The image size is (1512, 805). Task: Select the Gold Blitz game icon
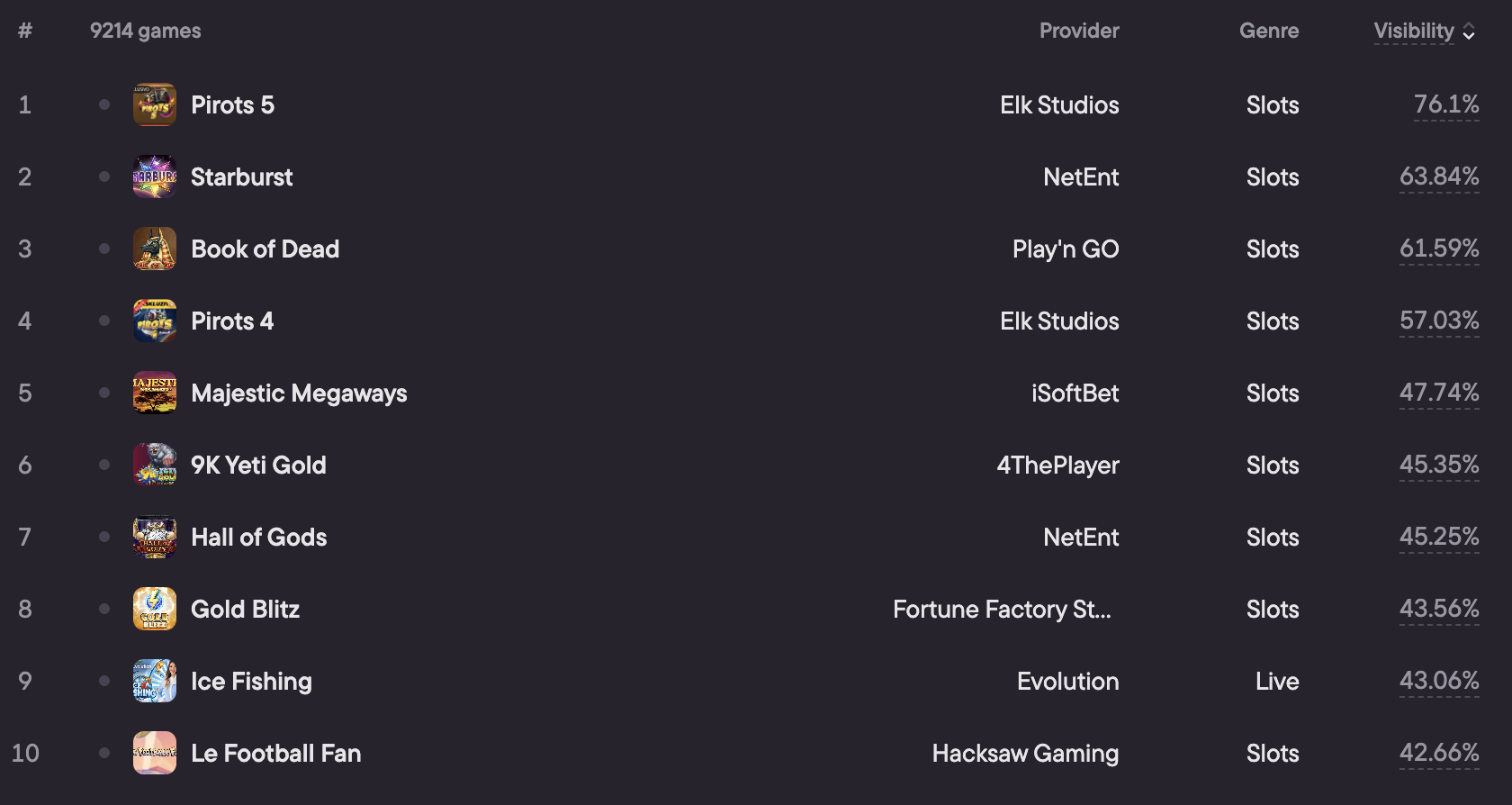tap(155, 609)
